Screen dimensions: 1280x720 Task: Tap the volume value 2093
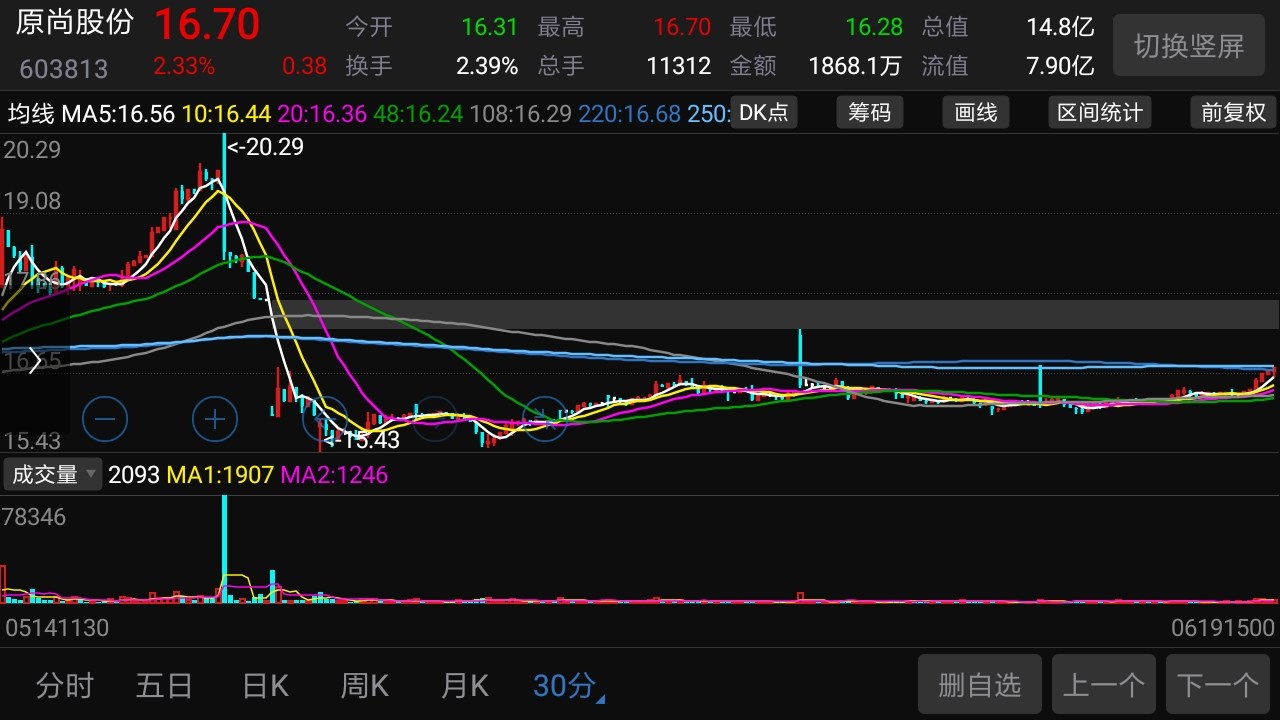(x=134, y=474)
